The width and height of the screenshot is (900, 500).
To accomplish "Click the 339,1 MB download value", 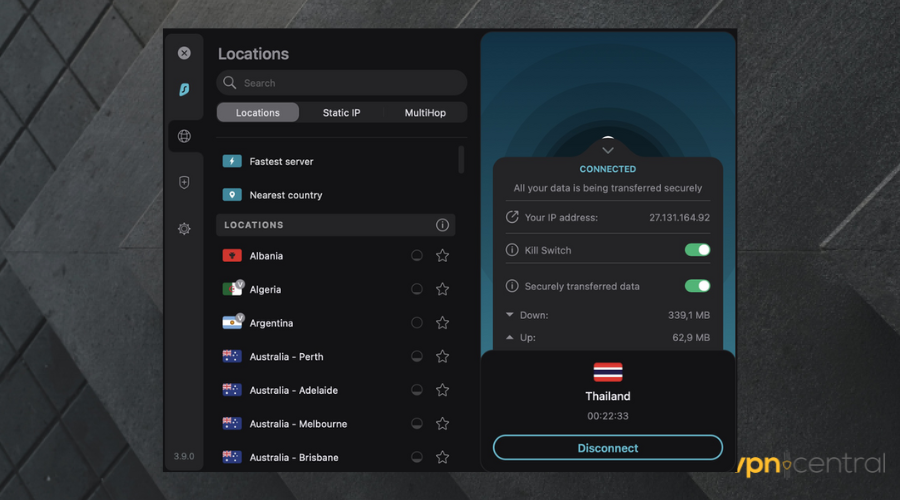I will pos(689,315).
